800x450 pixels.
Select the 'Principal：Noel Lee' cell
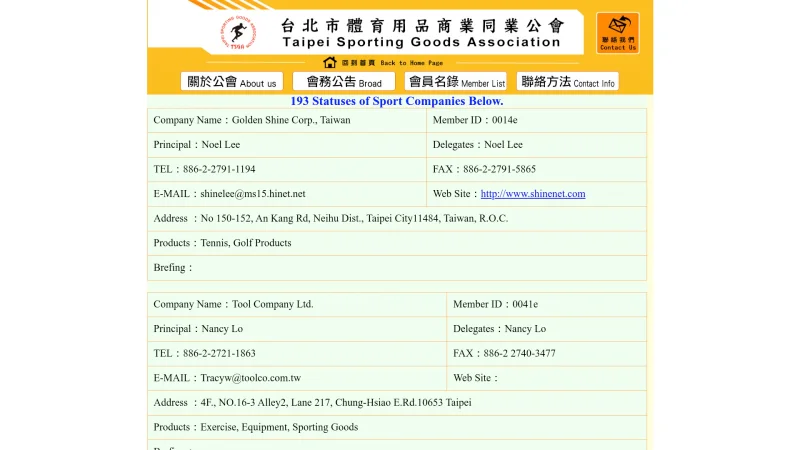287,145
